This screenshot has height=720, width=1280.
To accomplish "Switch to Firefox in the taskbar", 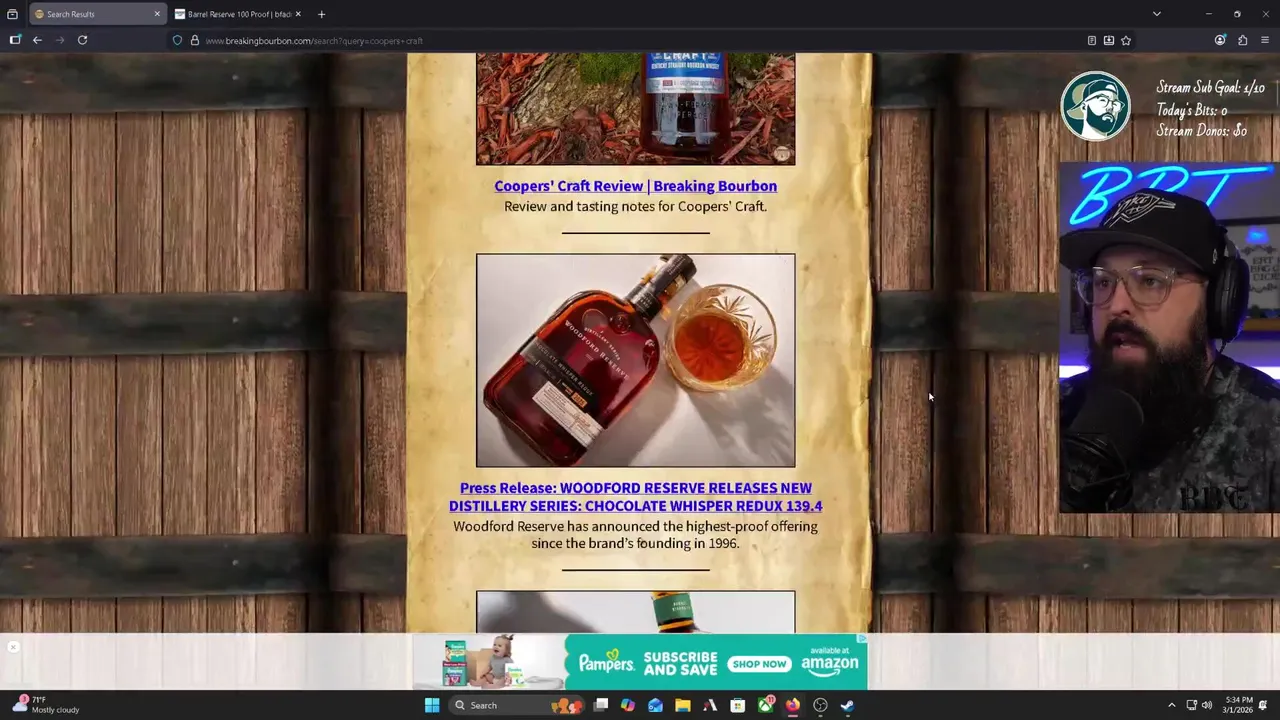I will 792,705.
